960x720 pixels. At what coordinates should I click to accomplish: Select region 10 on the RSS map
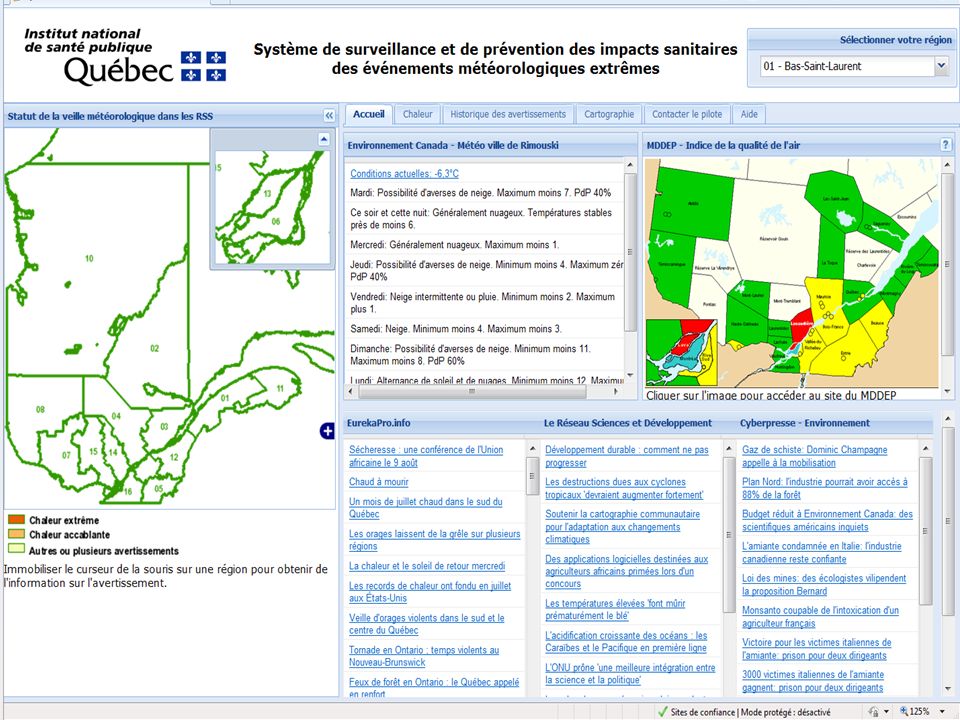point(89,258)
